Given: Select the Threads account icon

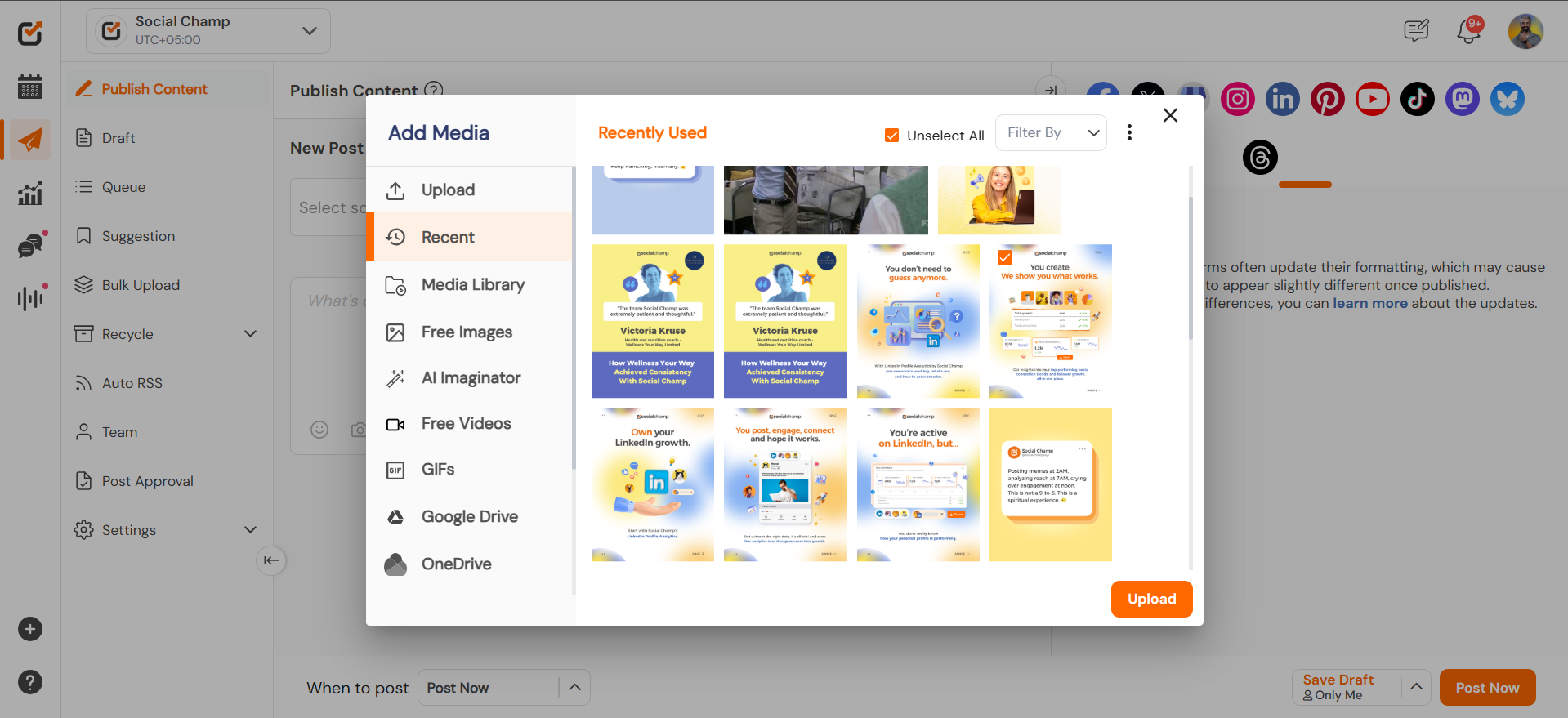Looking at the screenshot, I should tap(1260, 157).
